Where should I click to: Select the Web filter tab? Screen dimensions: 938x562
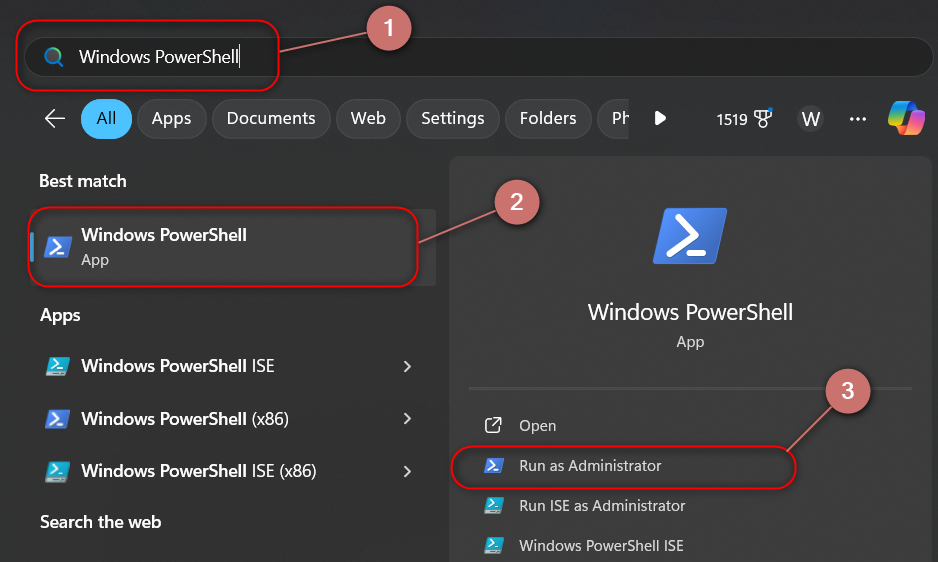[368, 119]
